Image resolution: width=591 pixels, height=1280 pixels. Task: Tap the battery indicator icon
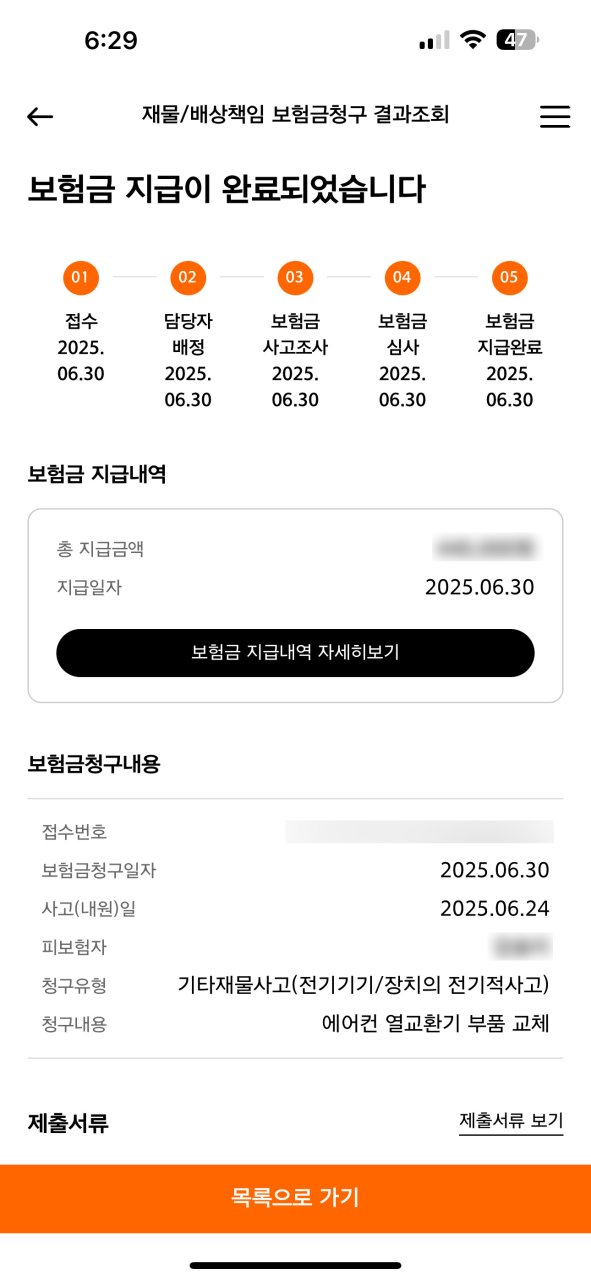tap(518, 40)
